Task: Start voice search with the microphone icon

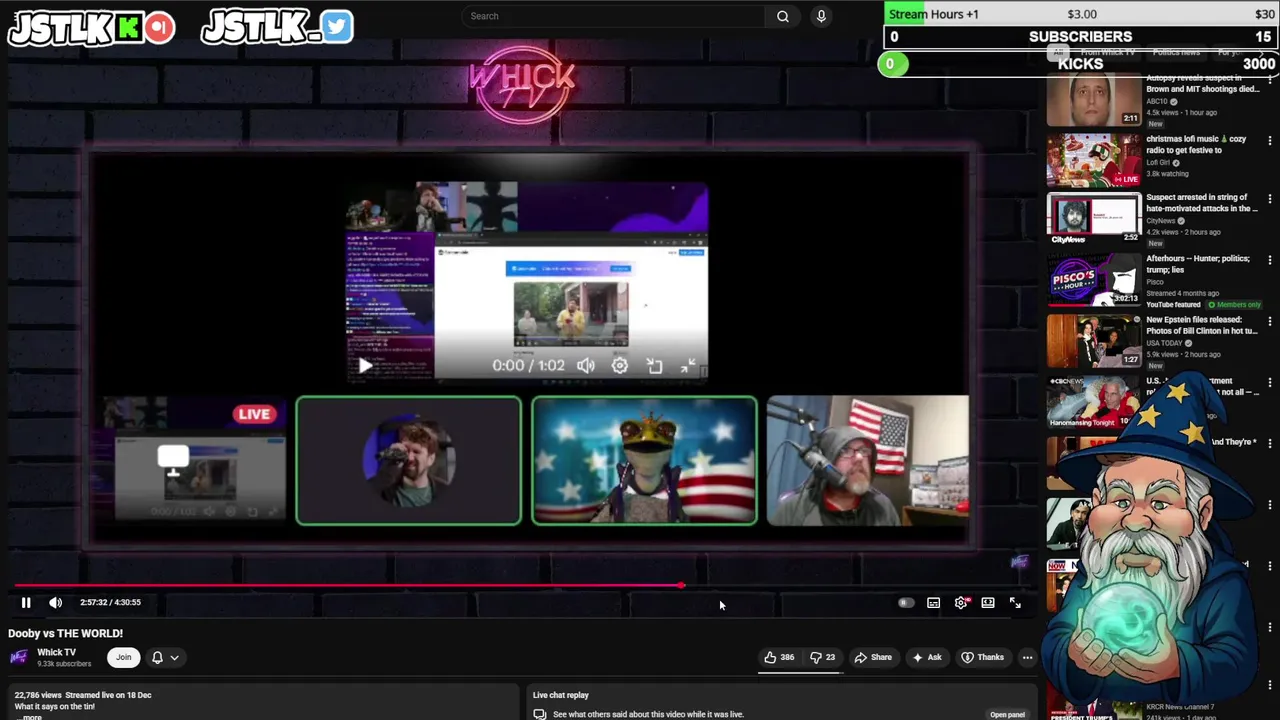Action: (821, 16)
